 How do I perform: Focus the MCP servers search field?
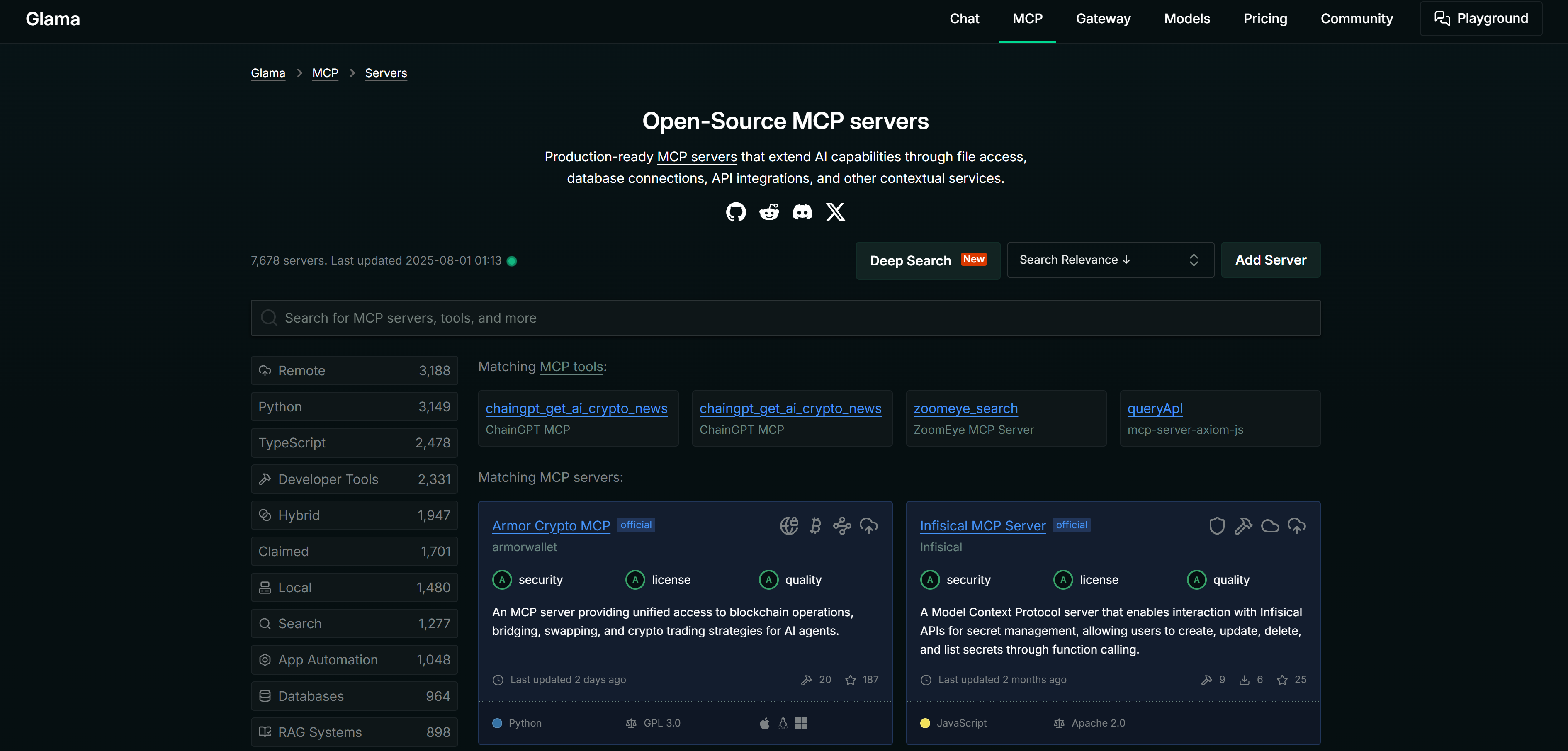click(x=785, y=318)
